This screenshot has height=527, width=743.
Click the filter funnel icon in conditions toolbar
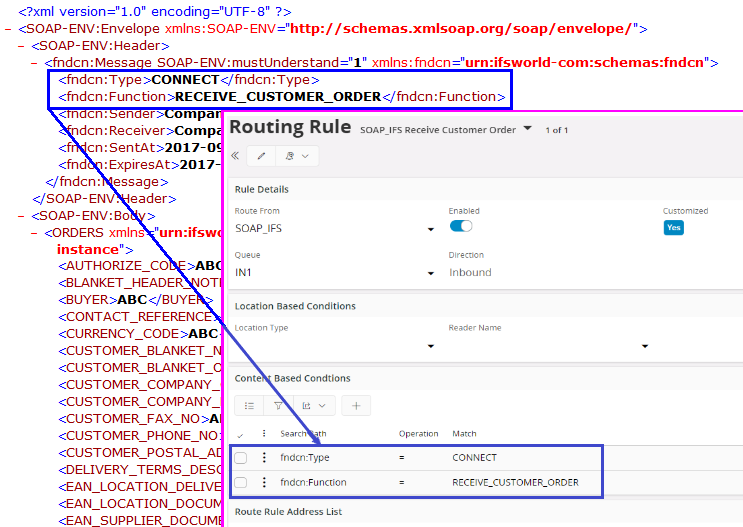[279, 405]
